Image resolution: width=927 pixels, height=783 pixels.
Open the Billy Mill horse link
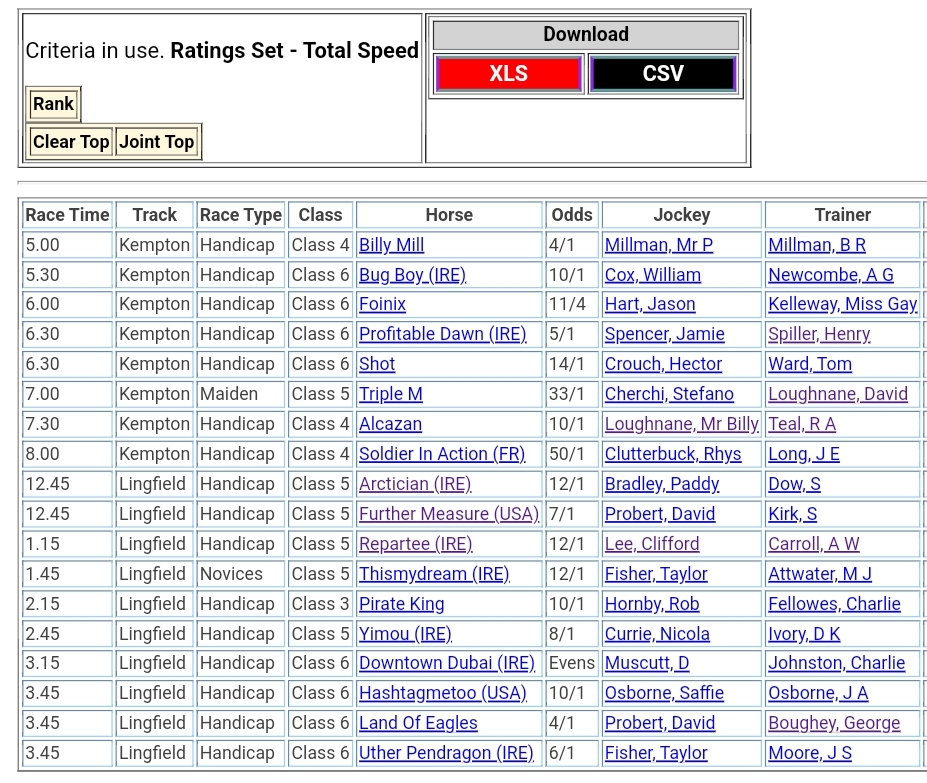[391, 245]
